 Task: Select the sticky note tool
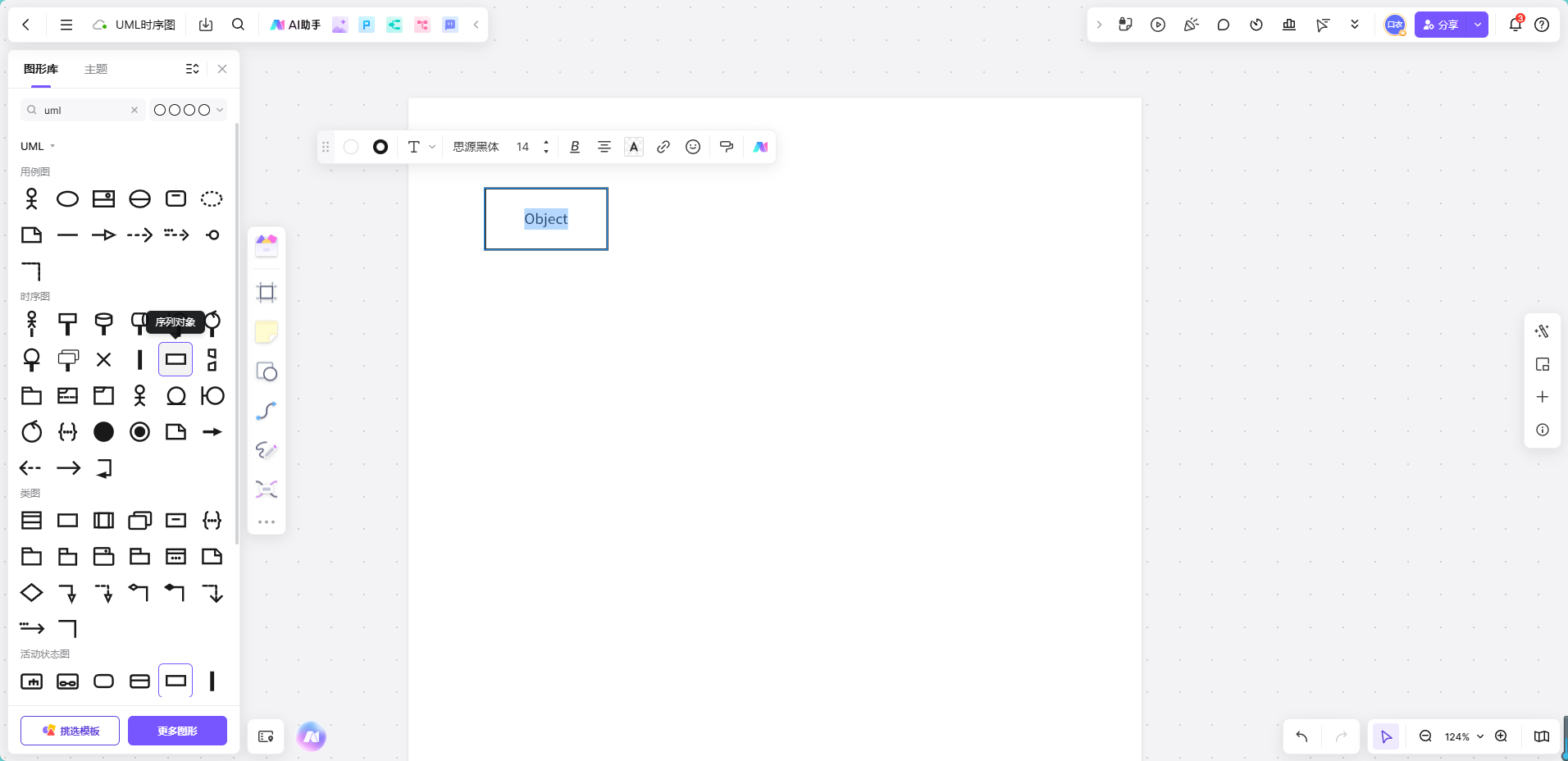[x=267, y=332]
